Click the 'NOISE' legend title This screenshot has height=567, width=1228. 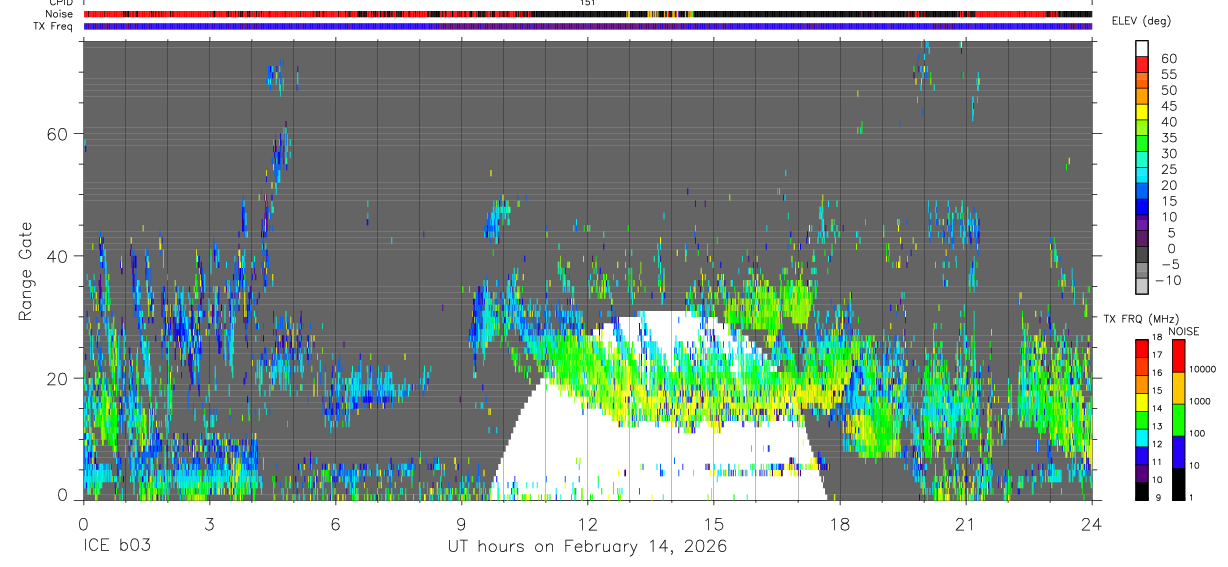click(1183, 332)
